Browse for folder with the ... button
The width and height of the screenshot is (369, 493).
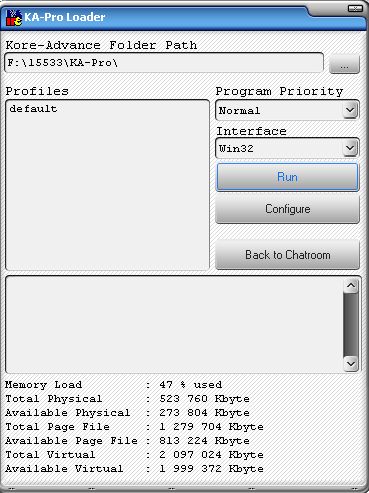[x=344, y=64]
